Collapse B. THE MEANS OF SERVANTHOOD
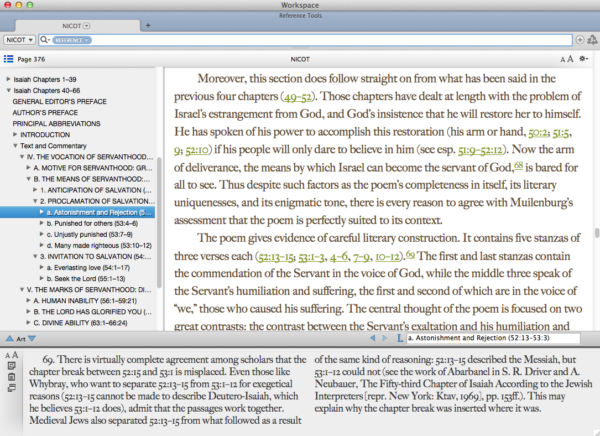This screenshot has width=600, height=436. [28, 179]
